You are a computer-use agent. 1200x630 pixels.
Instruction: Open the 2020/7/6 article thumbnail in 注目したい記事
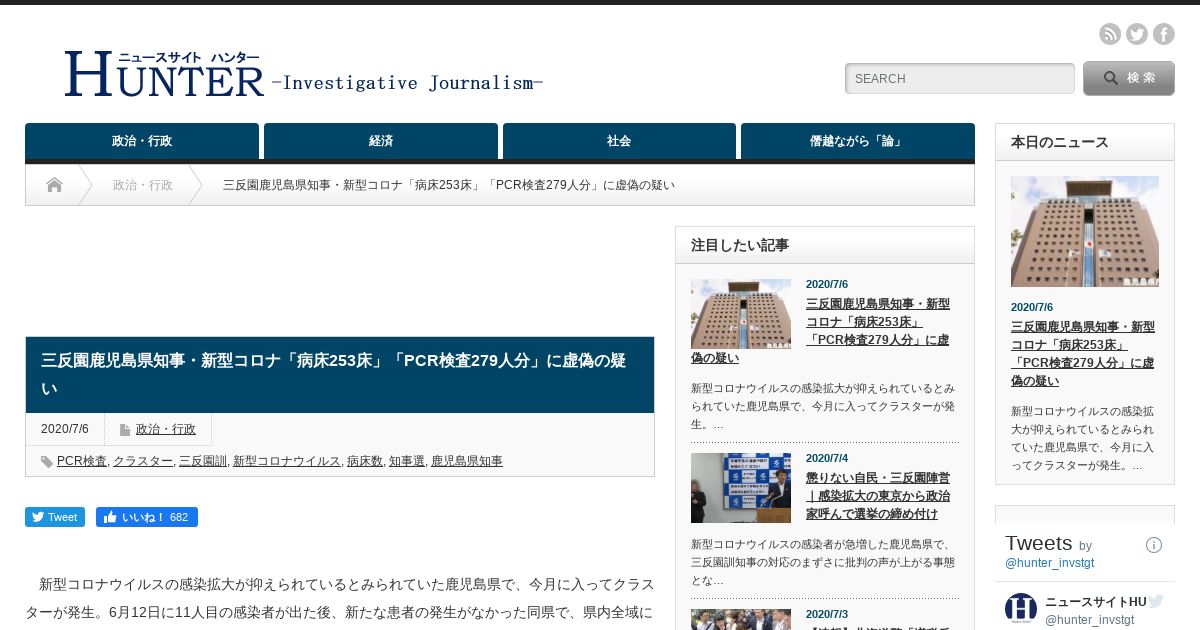click(741, 314)
